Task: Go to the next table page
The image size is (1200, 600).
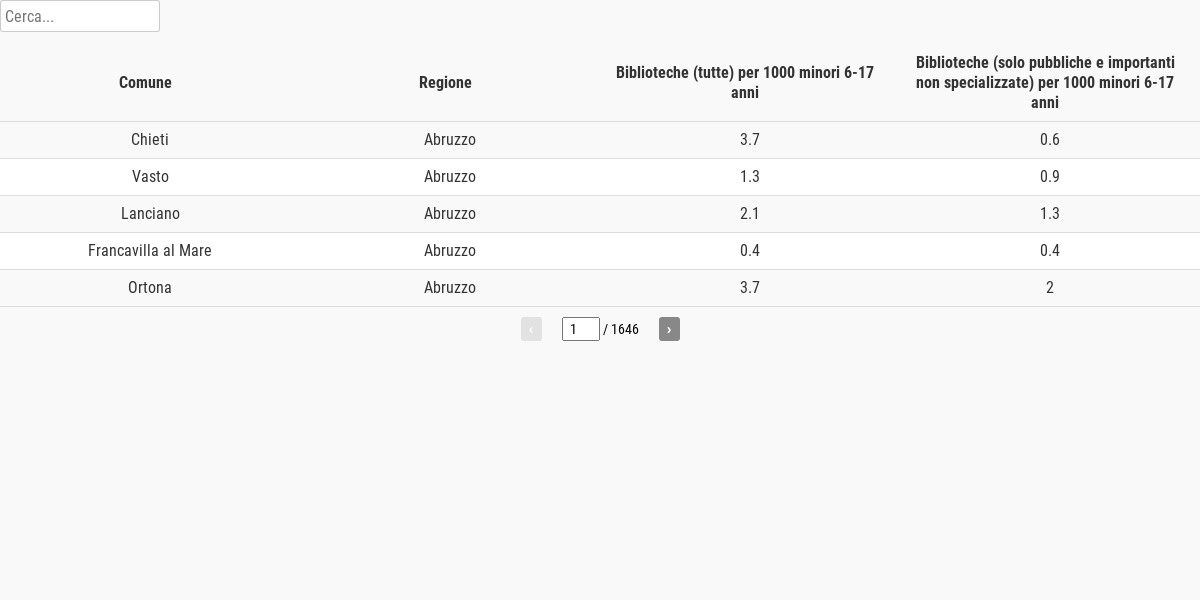Action: (669, 329)
